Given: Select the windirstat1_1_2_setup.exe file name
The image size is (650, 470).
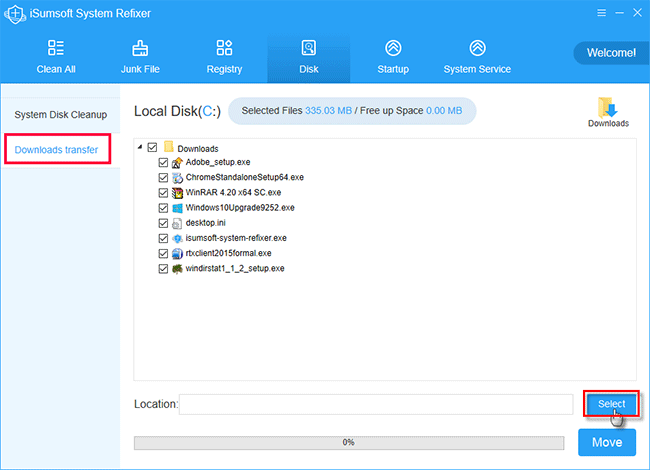Looking at the screenshot, I should pos(235,269).
